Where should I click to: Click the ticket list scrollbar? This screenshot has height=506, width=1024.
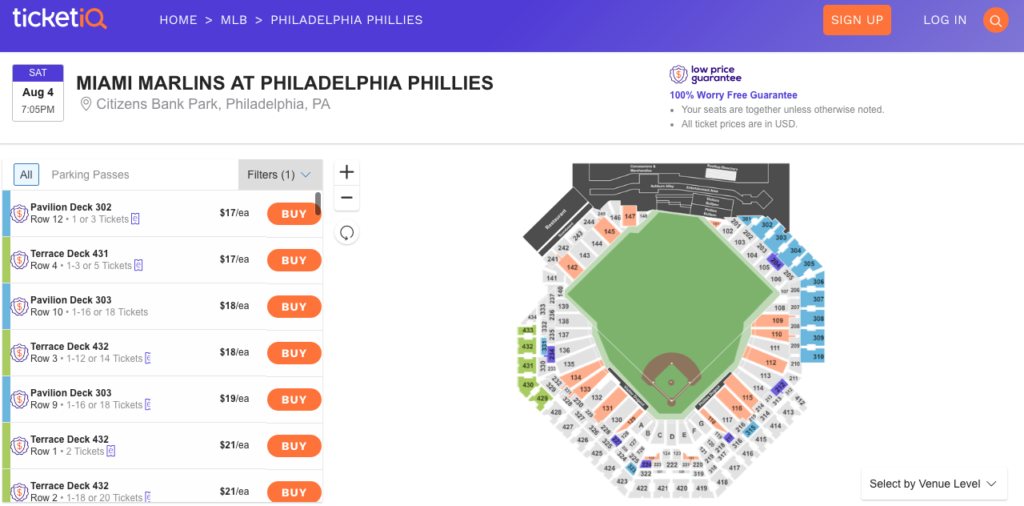click(x=318, y=203)
